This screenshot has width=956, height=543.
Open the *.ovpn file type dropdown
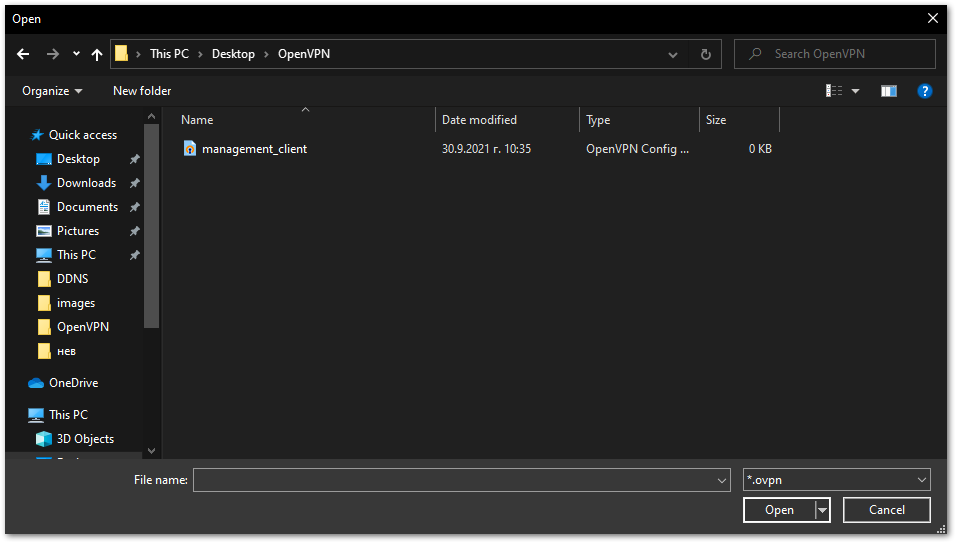click(x=836, y=480)
